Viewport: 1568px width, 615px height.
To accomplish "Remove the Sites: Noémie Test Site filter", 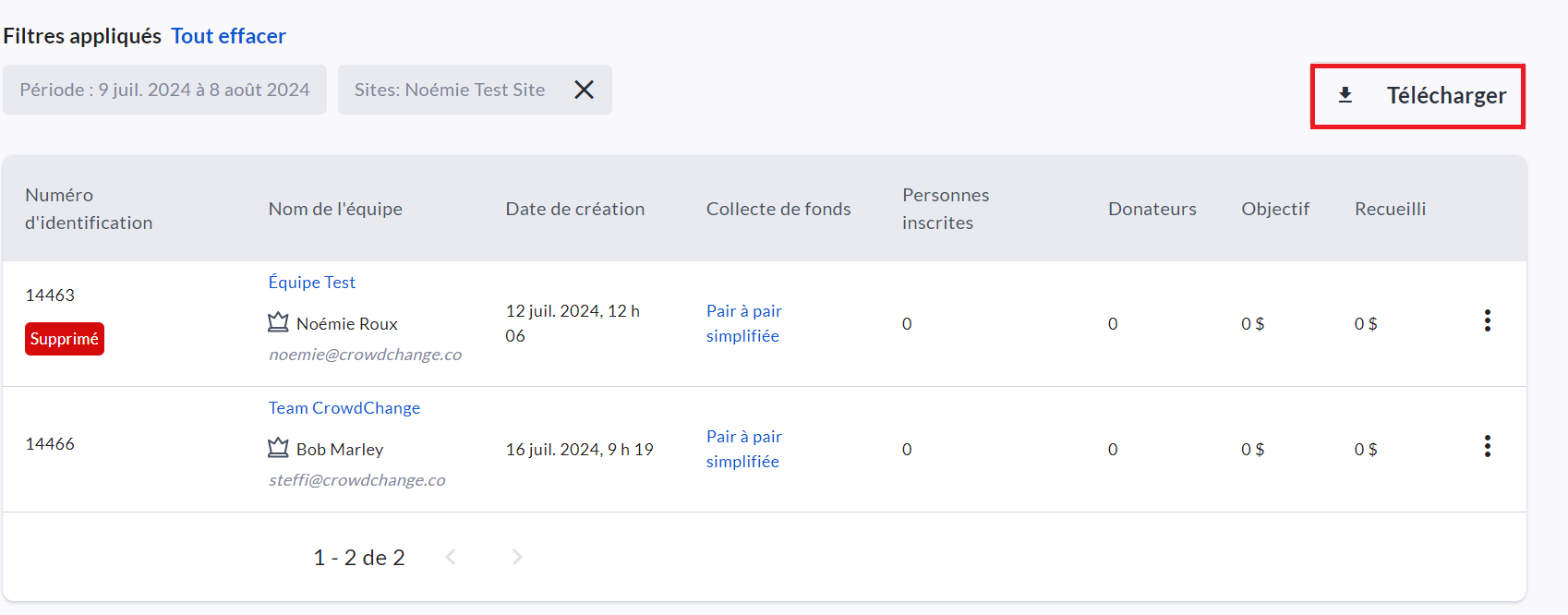I will (584, 90).
